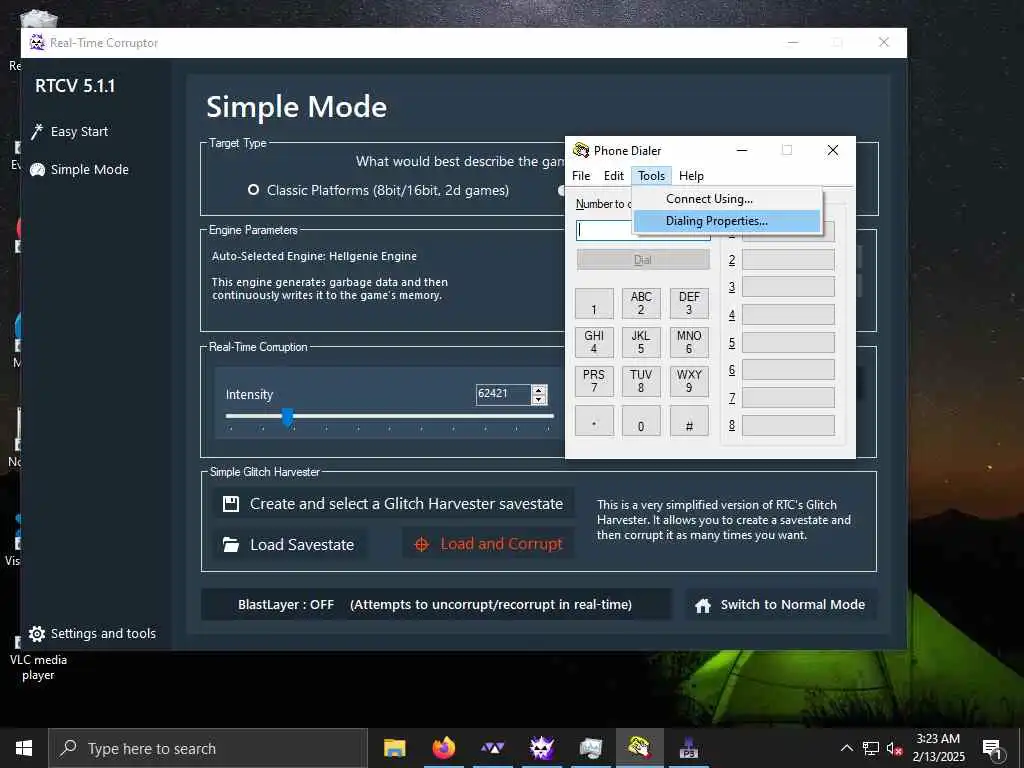Select Classic Platforms radio option

(253, 190)
